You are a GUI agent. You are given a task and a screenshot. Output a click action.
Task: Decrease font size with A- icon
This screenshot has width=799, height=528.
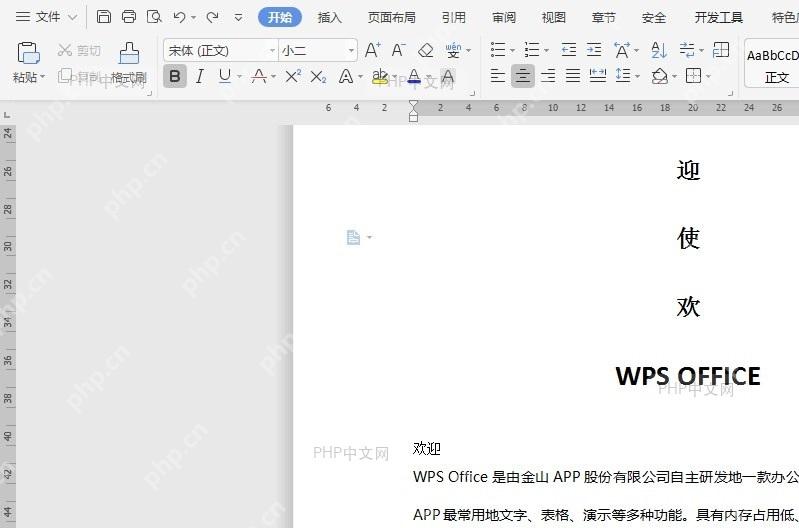(x=398, y=50)
